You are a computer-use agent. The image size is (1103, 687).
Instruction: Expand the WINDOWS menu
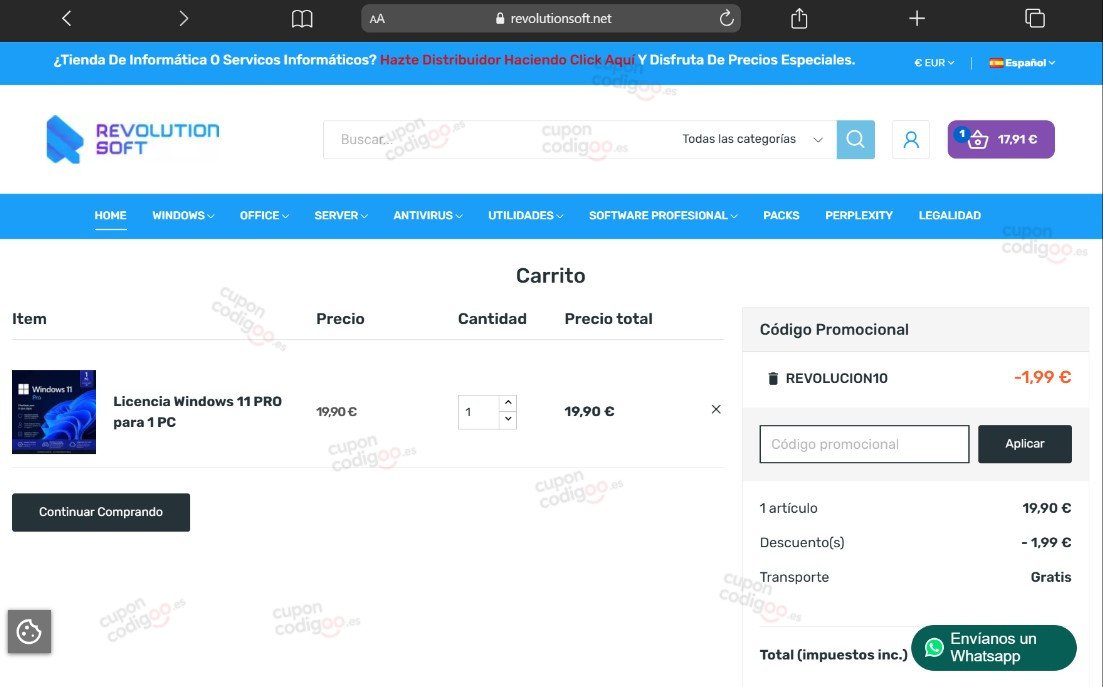[x=183, y=216]
